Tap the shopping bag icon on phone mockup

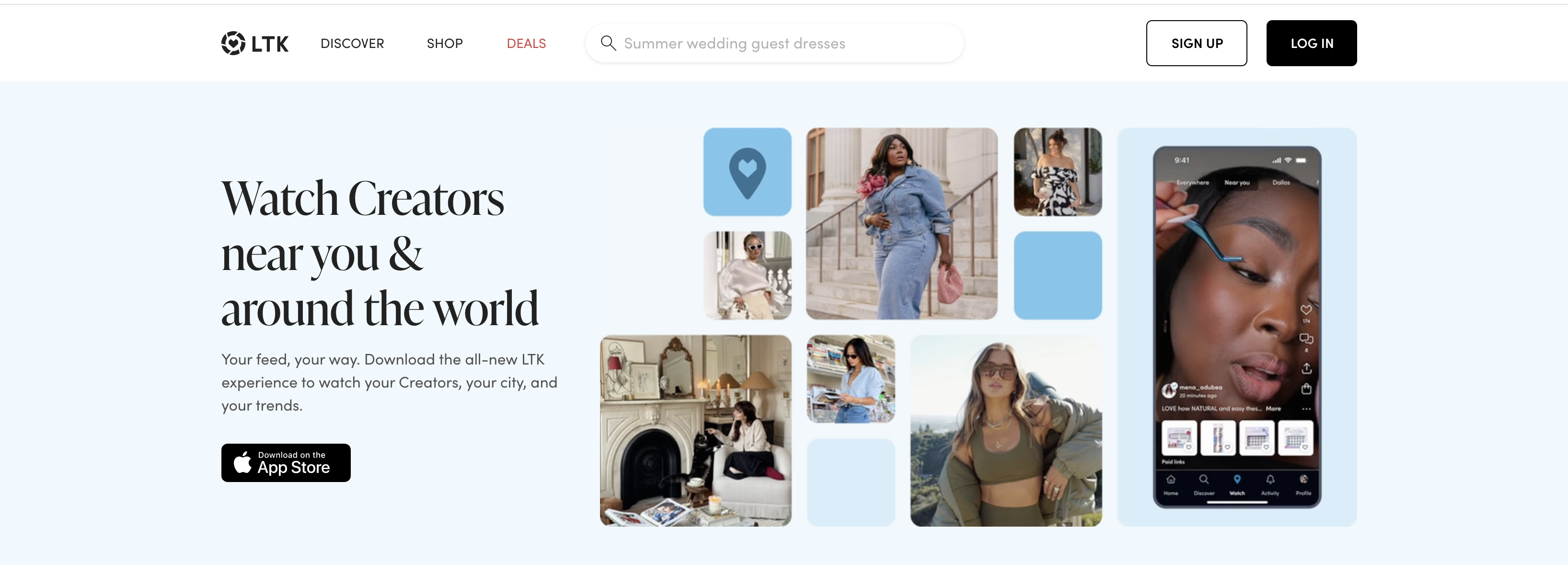(x=1306, y=389)
